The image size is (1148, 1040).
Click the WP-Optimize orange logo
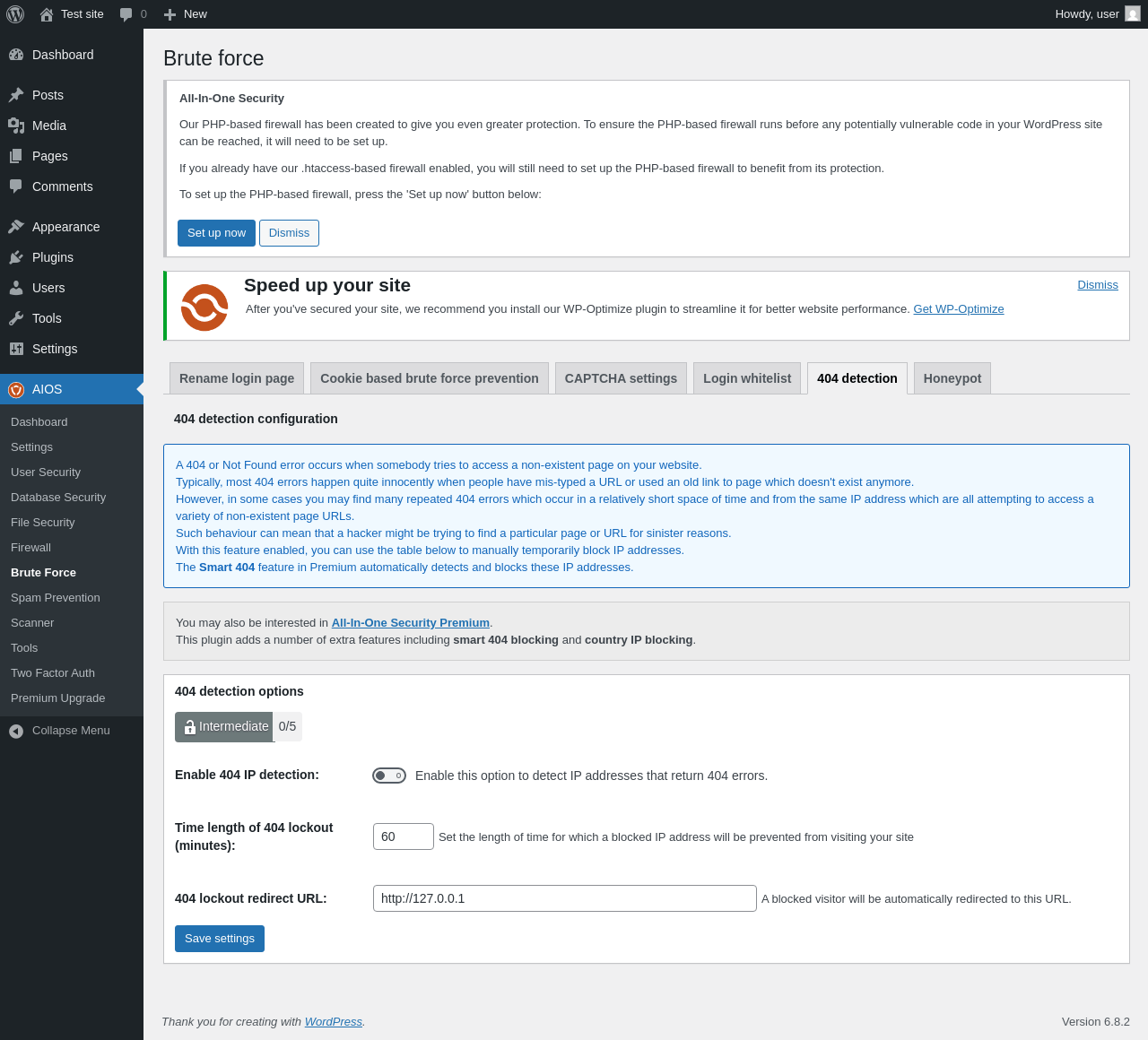coord(204,308)
